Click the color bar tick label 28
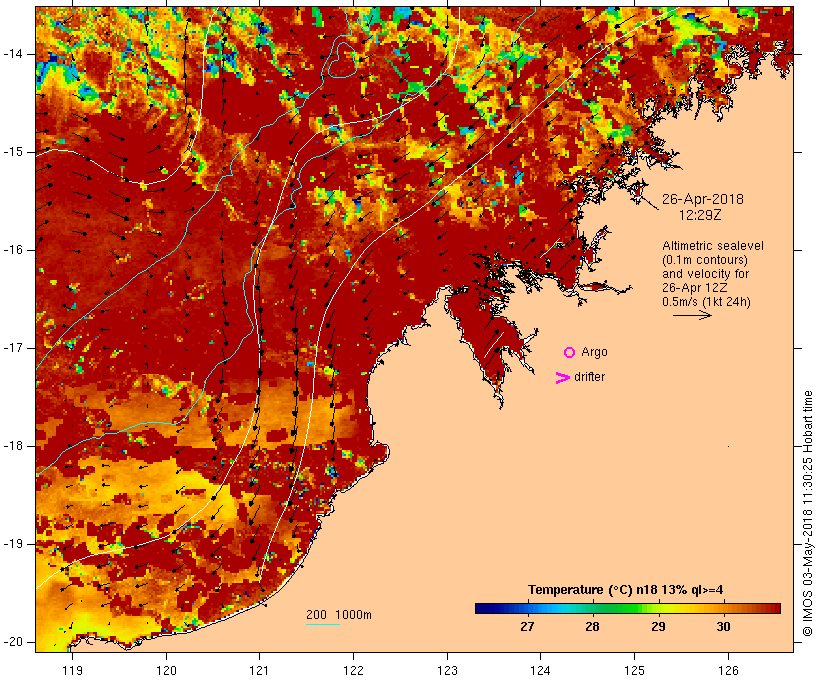The image size is (820, 680). [593, 627]
